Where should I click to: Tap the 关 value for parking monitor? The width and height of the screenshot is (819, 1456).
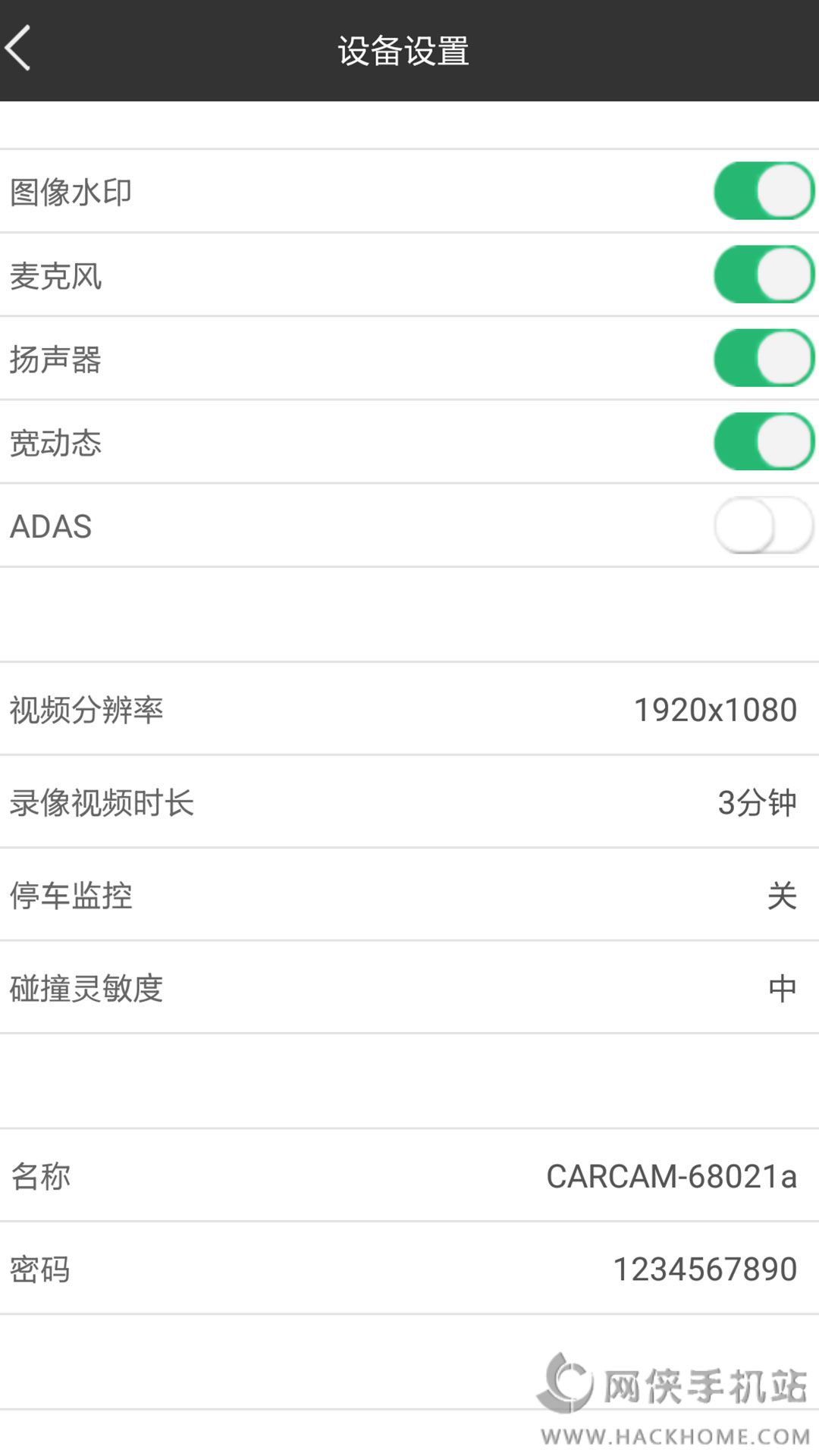pyautogui.click(x=782, y=896)
